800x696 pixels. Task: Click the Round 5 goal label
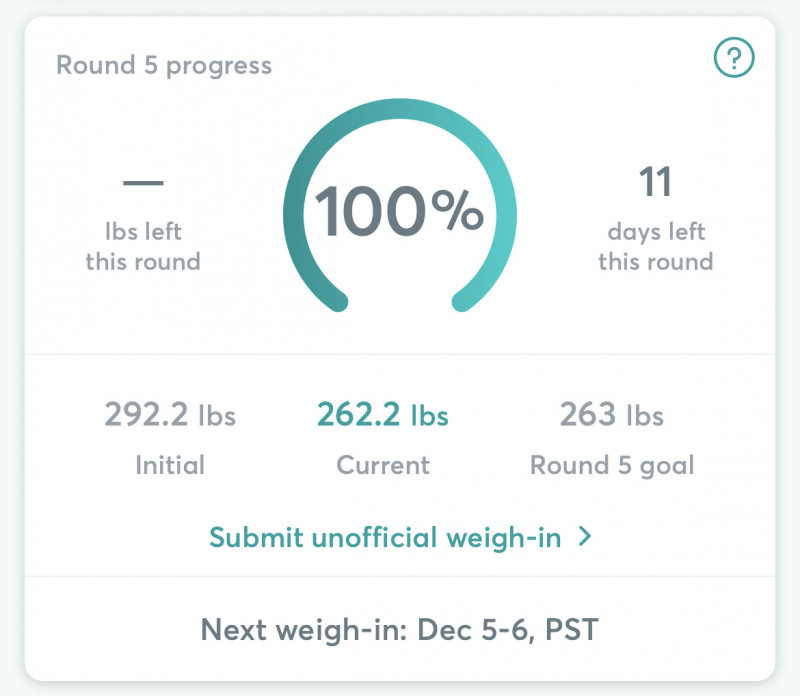612,466
